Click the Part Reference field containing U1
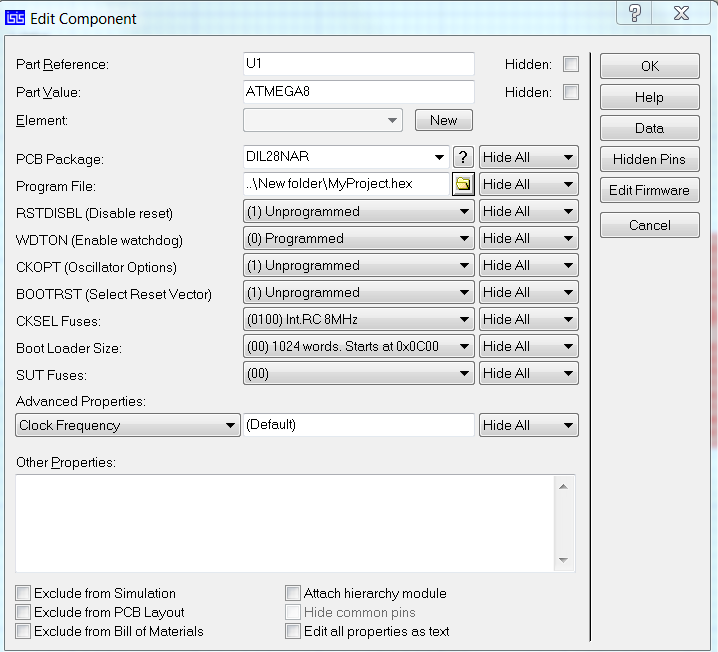 coord(359,64)
